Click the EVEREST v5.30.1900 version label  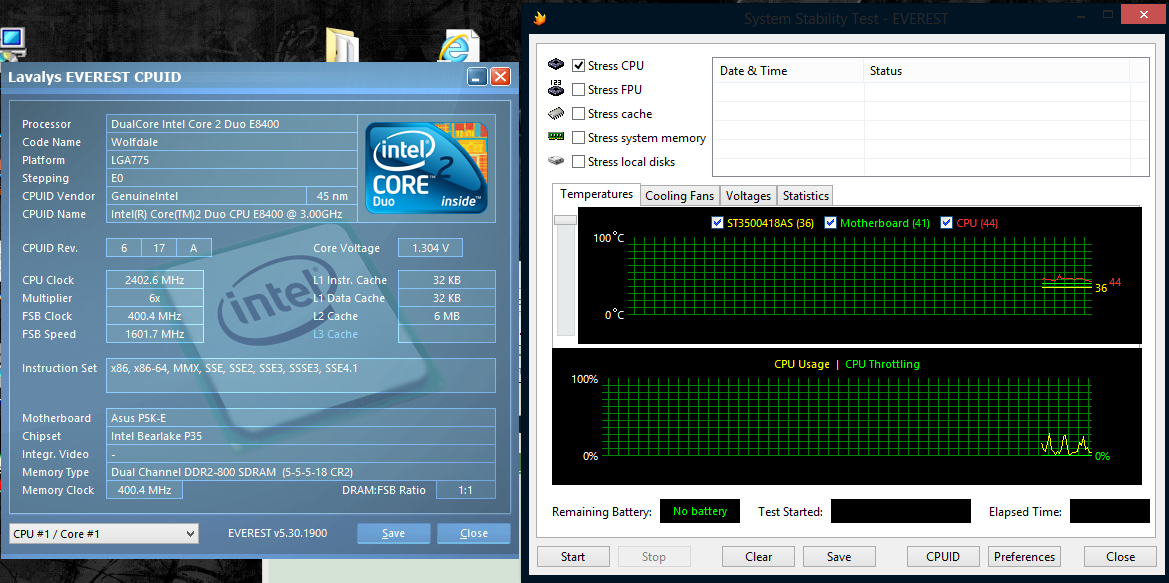[277, 533]
